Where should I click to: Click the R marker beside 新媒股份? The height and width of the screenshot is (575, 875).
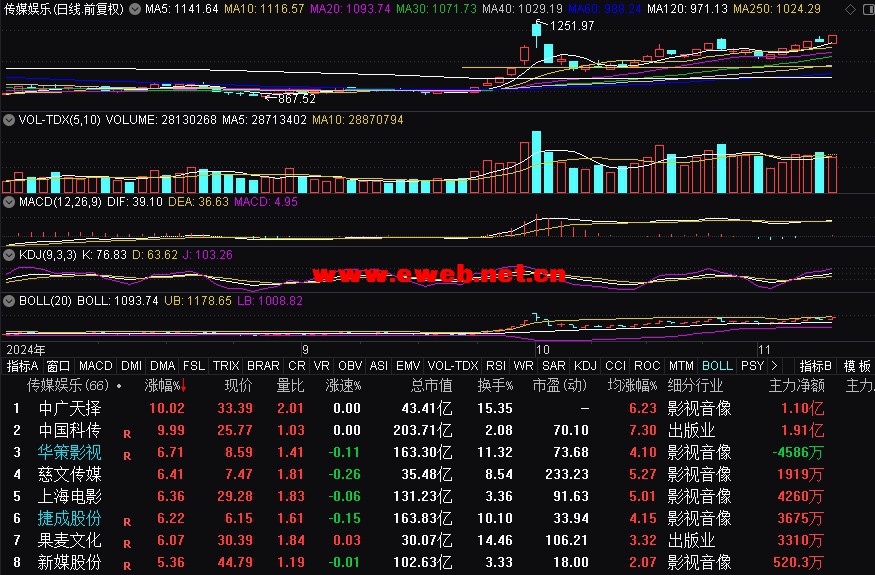point(127,566)
